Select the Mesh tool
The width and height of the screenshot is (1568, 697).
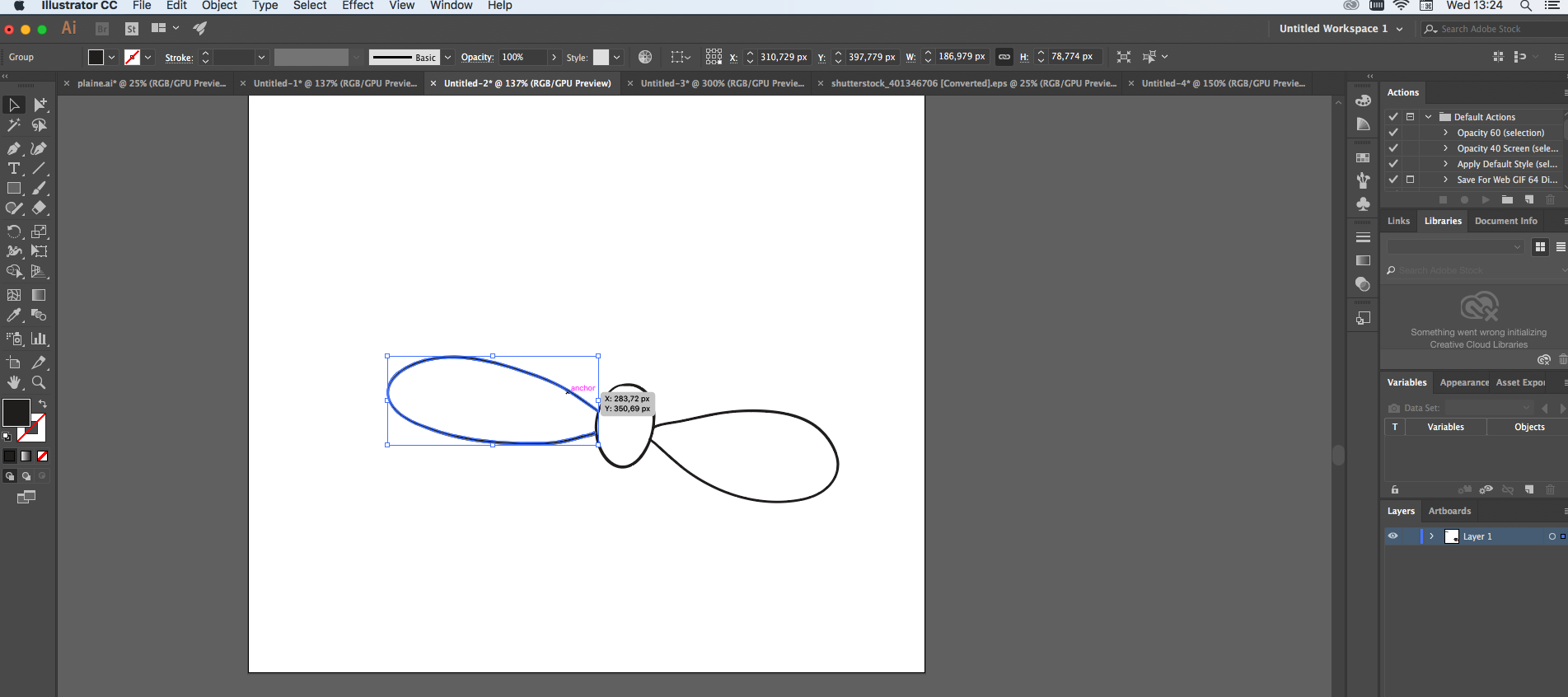(x=14, y=295)
